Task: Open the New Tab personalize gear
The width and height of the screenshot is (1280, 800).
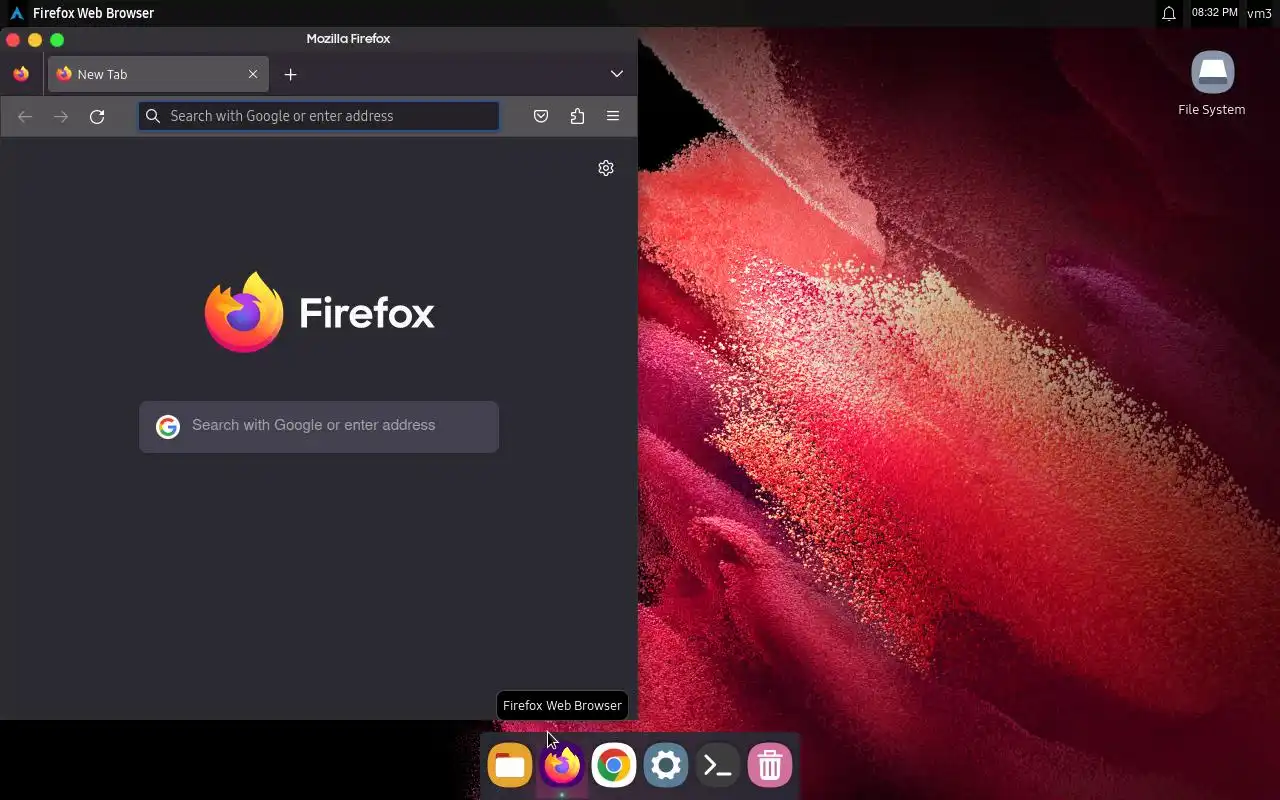Action: [606, 168]
